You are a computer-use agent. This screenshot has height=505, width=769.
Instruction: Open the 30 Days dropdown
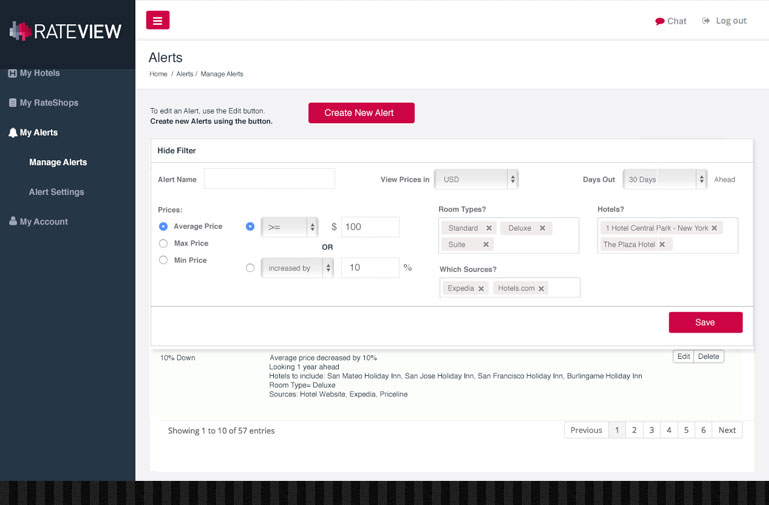[665, 179]
